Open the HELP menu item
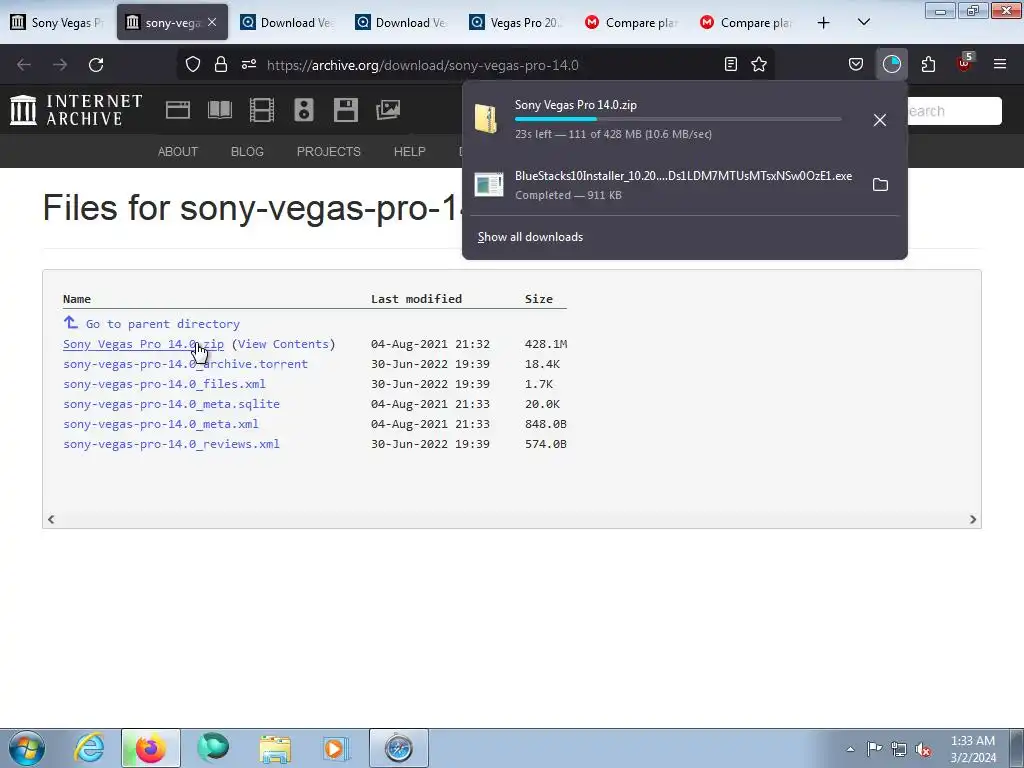 [x=409, y=152]
